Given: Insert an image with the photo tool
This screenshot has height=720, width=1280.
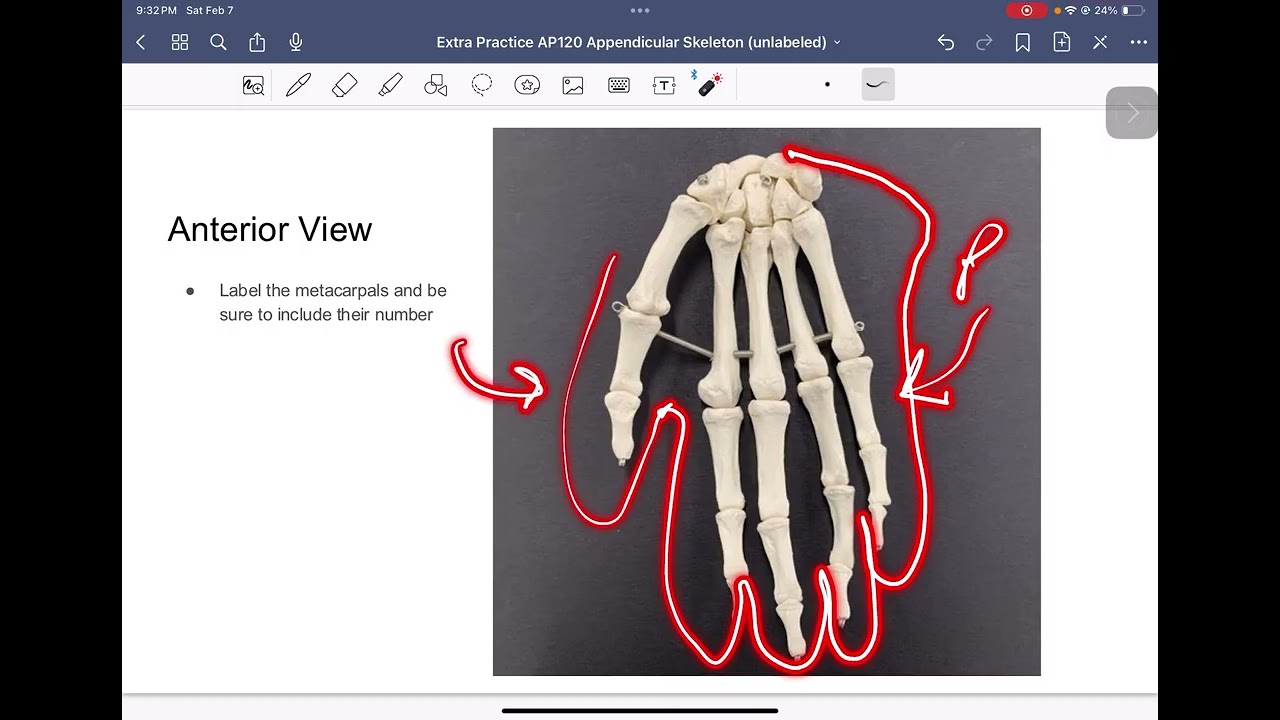Looking at the screenshot, I should pos(573,86).
